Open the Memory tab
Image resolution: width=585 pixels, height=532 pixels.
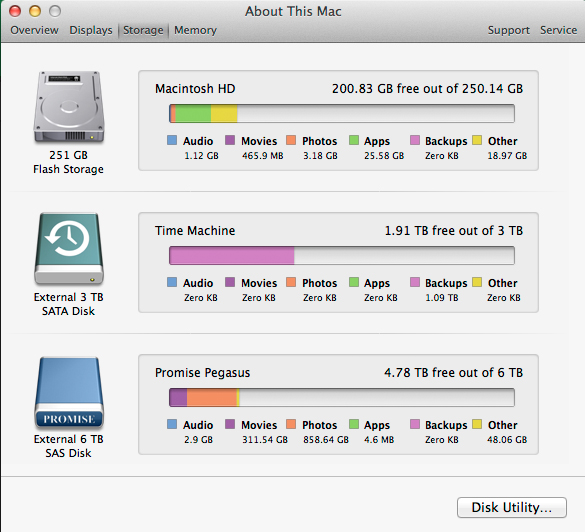coord(195,30)
